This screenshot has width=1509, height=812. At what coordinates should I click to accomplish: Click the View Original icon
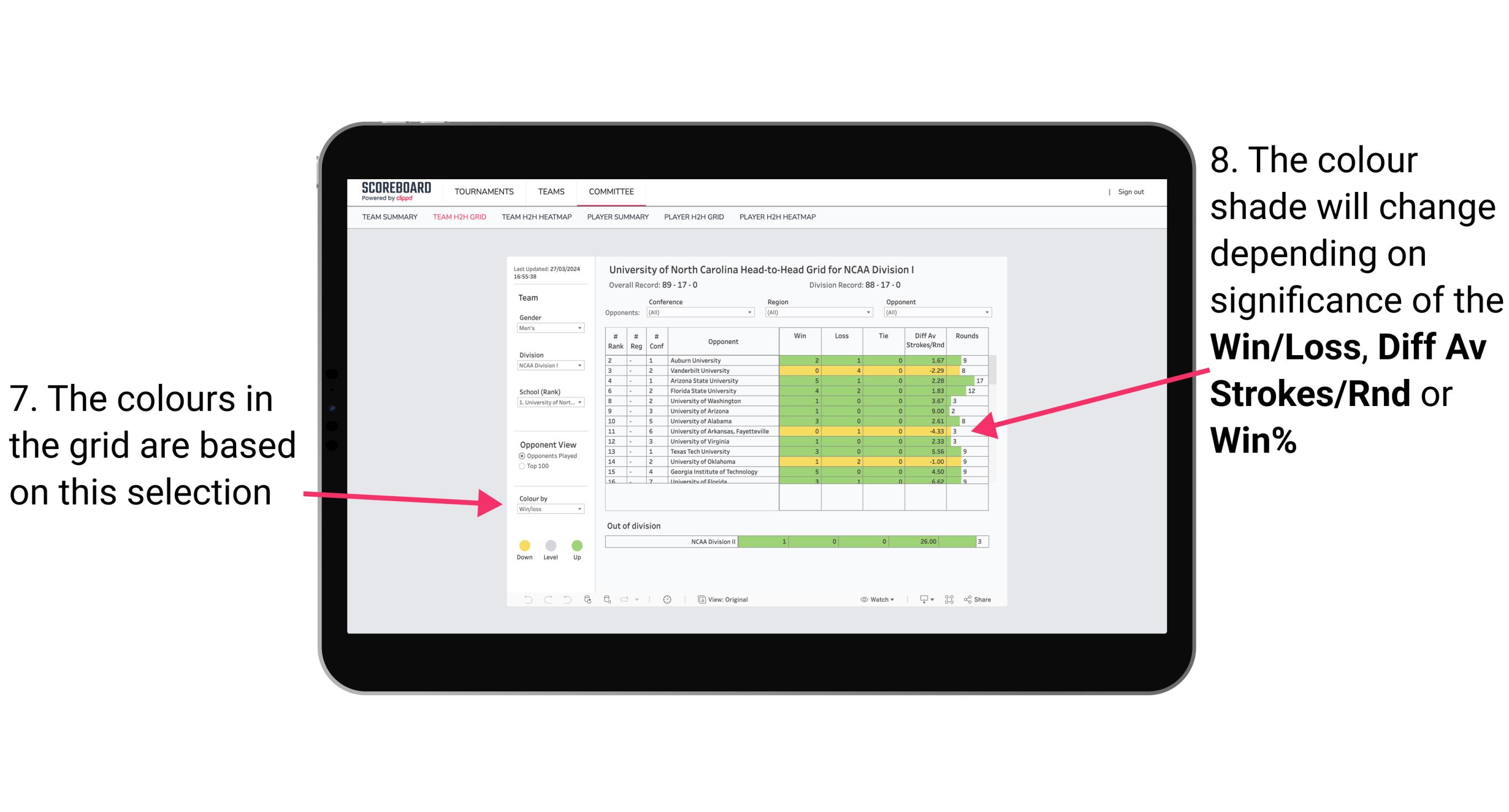[699, 599]
